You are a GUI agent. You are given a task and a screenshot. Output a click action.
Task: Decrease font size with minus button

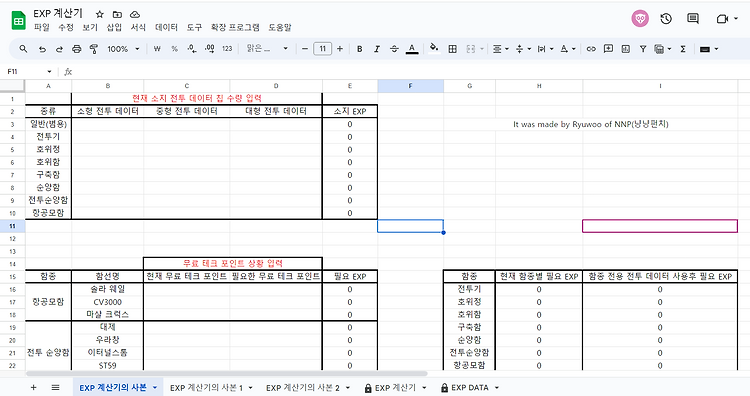(305, 49)
